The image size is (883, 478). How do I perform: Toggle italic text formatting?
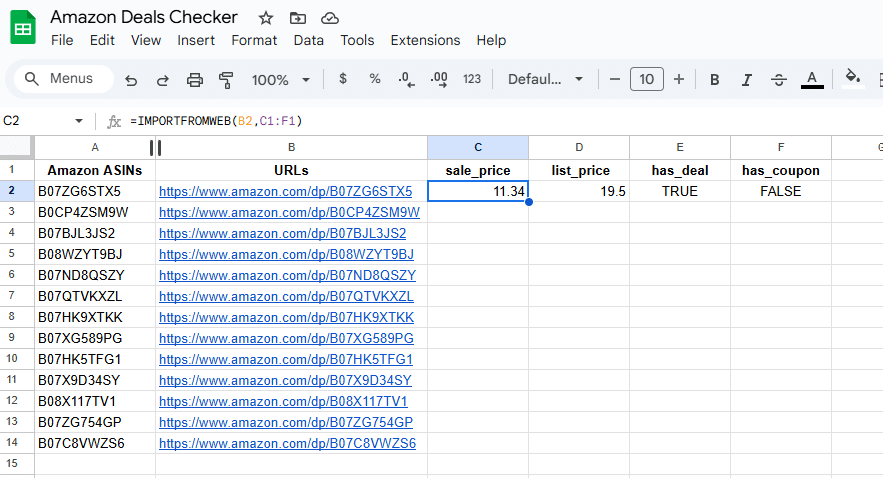tap(747, 80)
